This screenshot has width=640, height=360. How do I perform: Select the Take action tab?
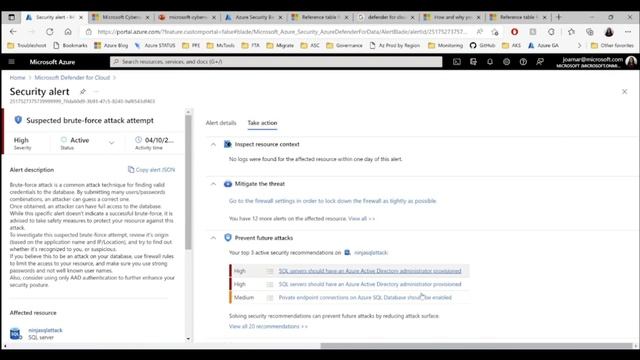point(262,122)
